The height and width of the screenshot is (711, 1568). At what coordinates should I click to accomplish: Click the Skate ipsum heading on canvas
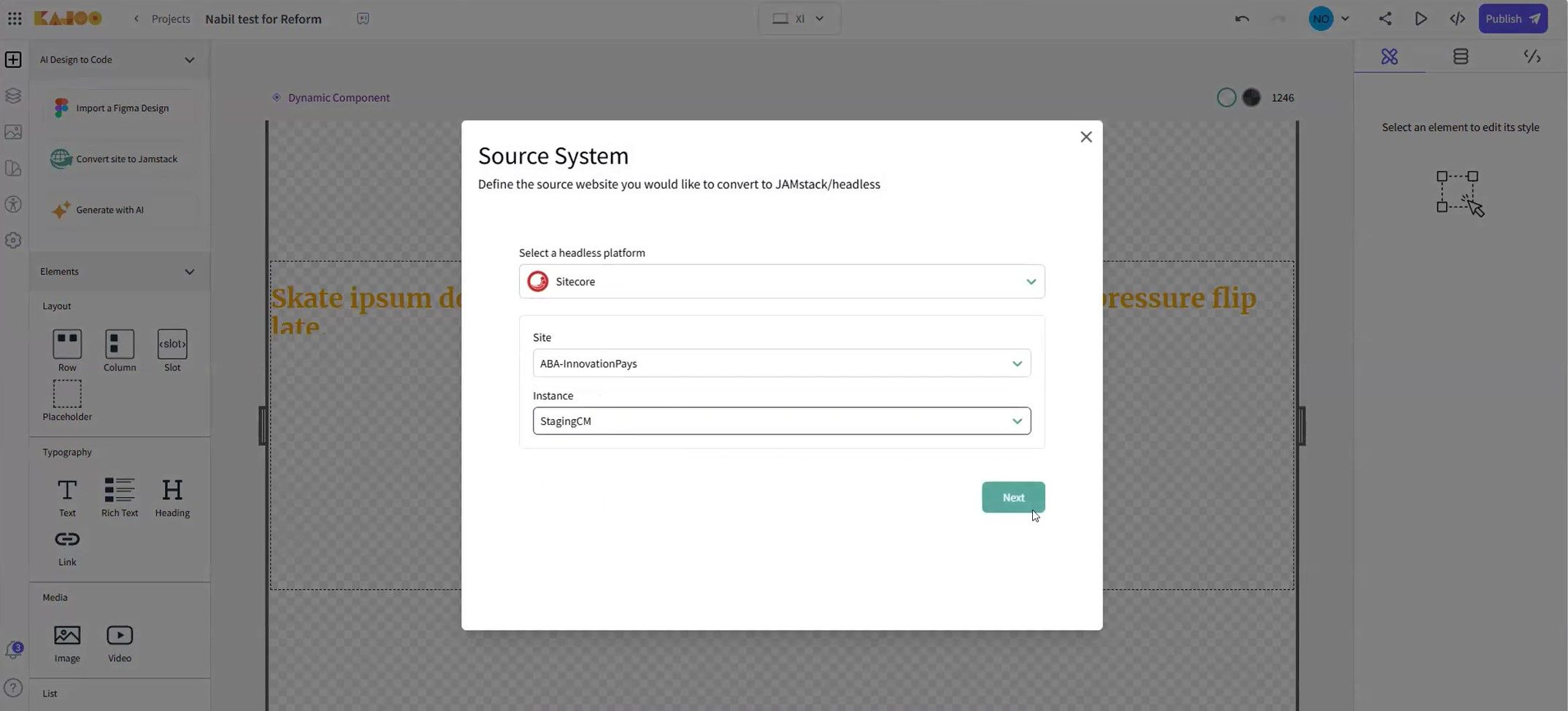coord(366,310)
